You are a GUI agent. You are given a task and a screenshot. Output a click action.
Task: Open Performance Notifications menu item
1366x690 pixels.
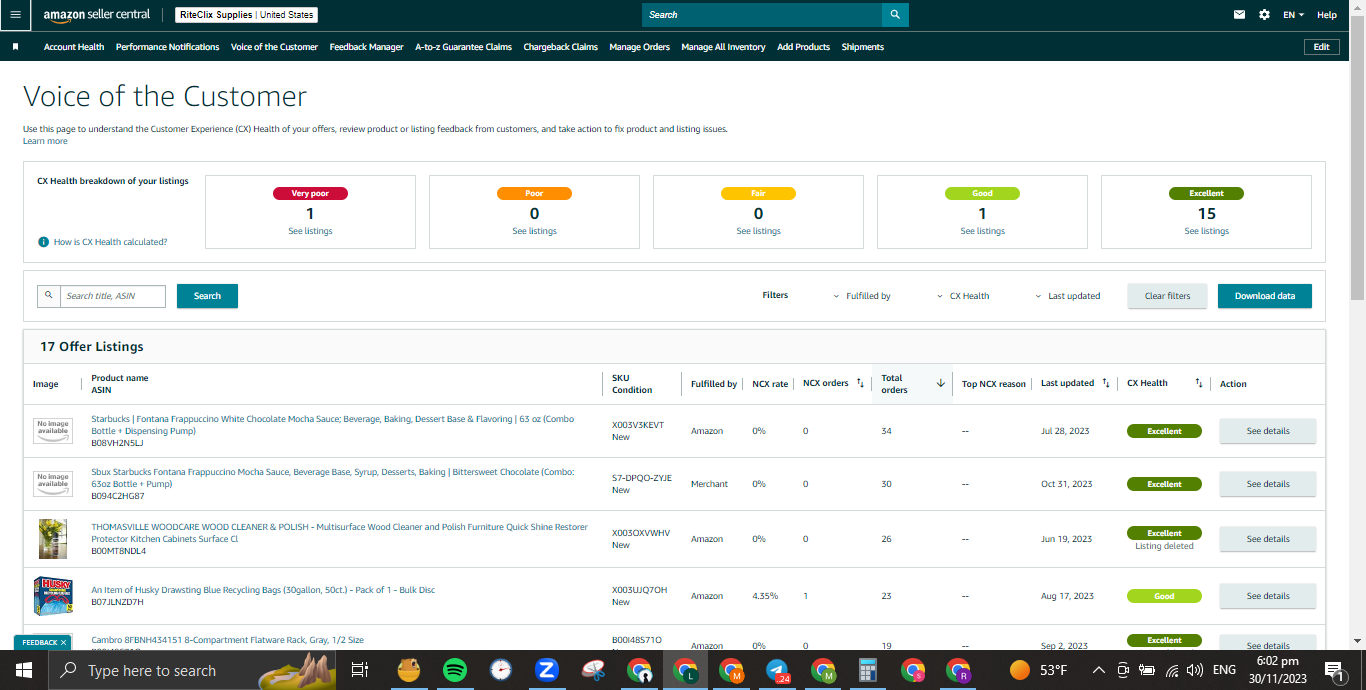point(167,47)
